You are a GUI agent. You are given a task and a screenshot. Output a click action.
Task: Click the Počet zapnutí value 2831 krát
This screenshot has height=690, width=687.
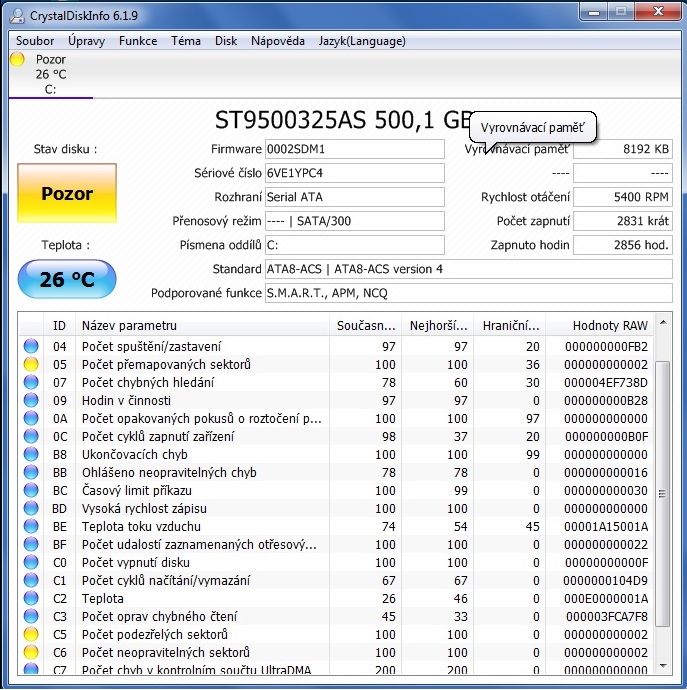tap(623, 221)
